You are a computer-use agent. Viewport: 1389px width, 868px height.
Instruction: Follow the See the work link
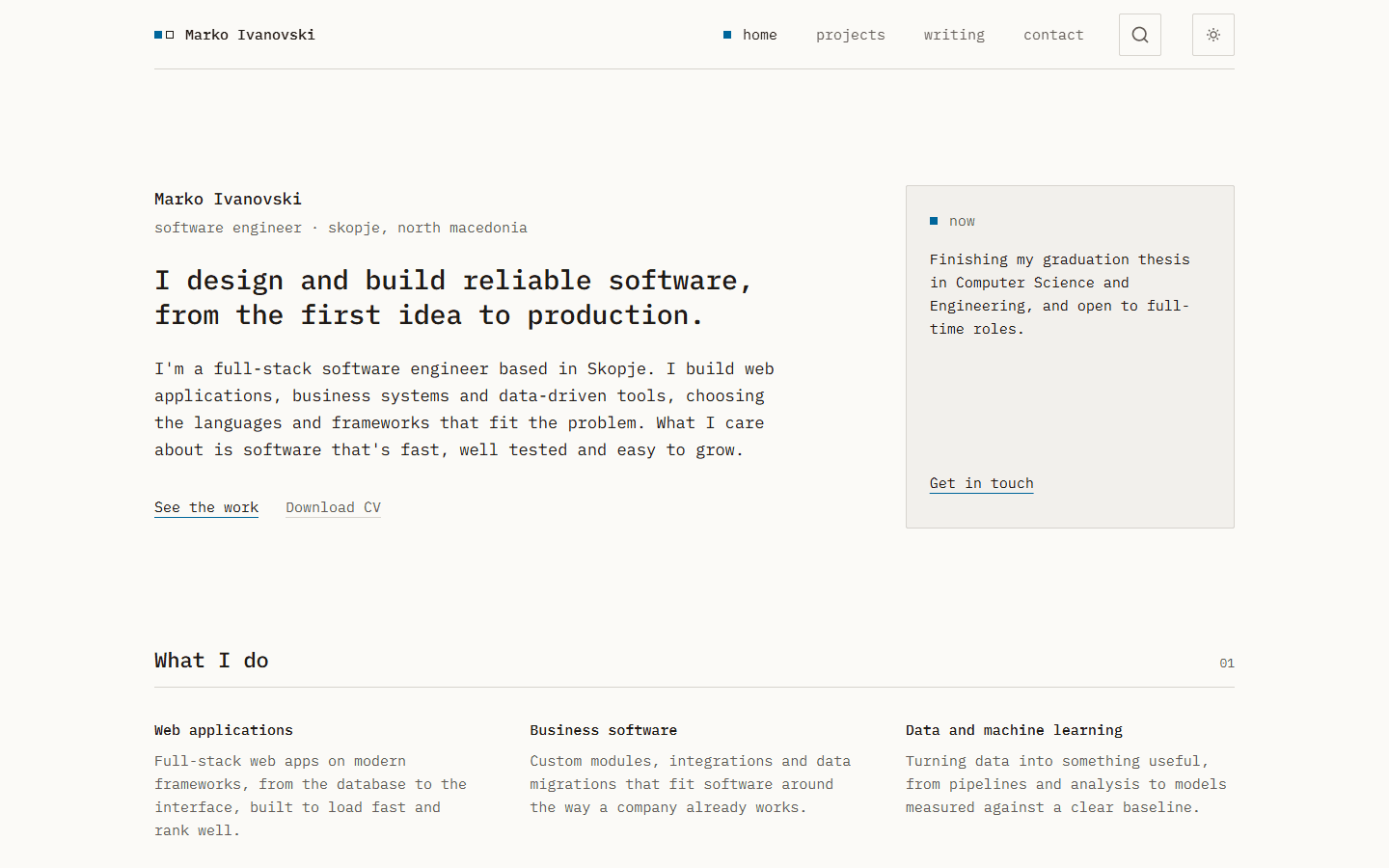tap(206, 507)
